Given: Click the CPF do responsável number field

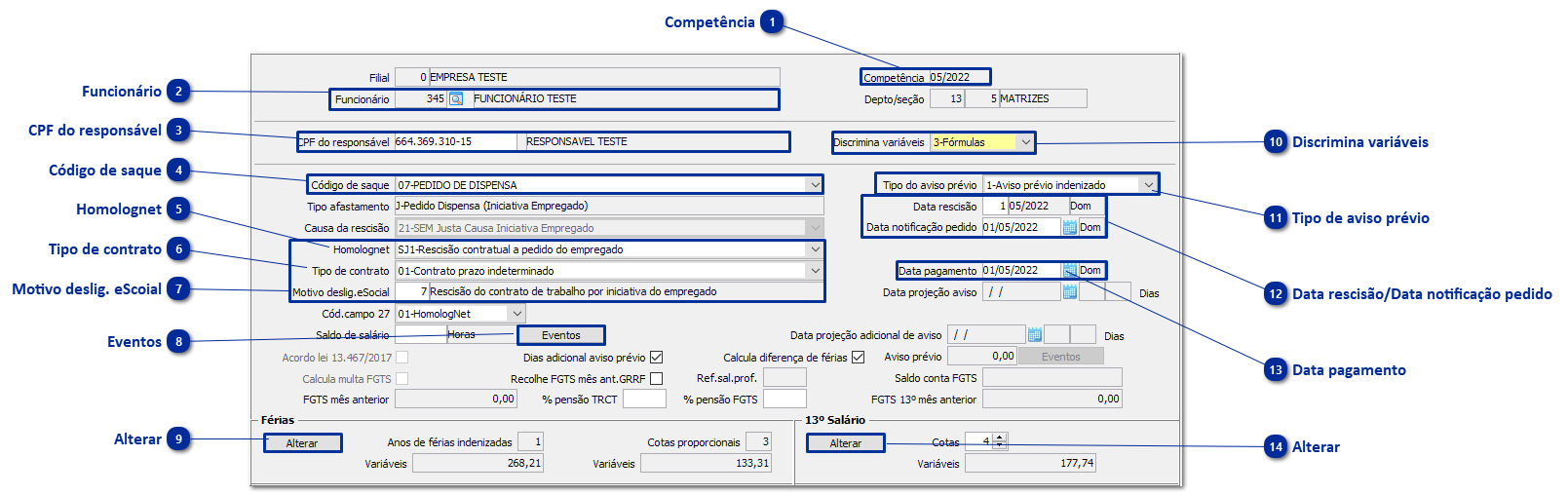Looking at the screenshot, I should [455, 141].
